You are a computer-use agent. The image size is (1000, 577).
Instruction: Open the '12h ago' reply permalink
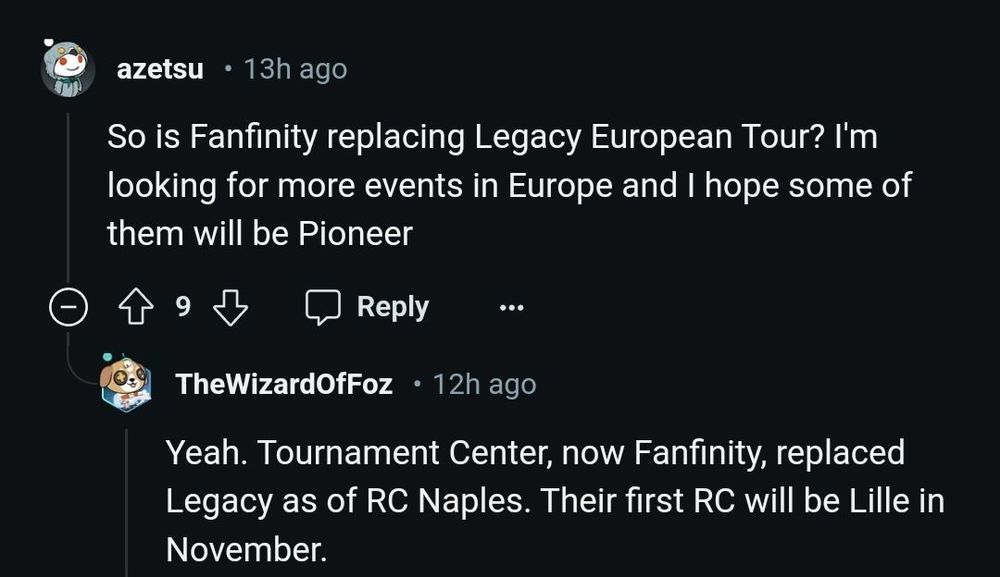coord(484,384)
